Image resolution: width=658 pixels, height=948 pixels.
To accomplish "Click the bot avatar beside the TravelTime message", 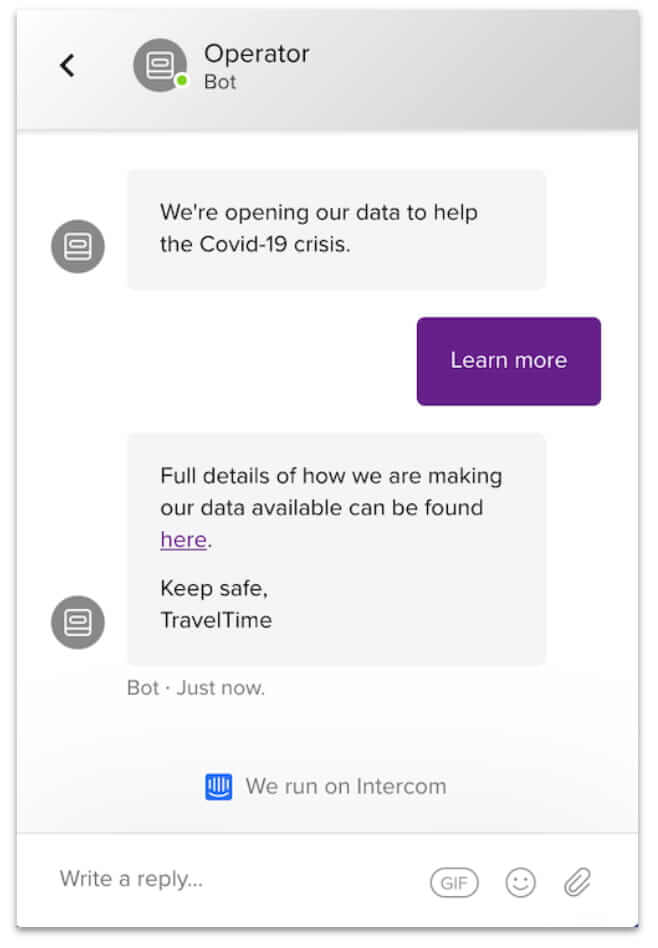I will (x=78, y=622).
